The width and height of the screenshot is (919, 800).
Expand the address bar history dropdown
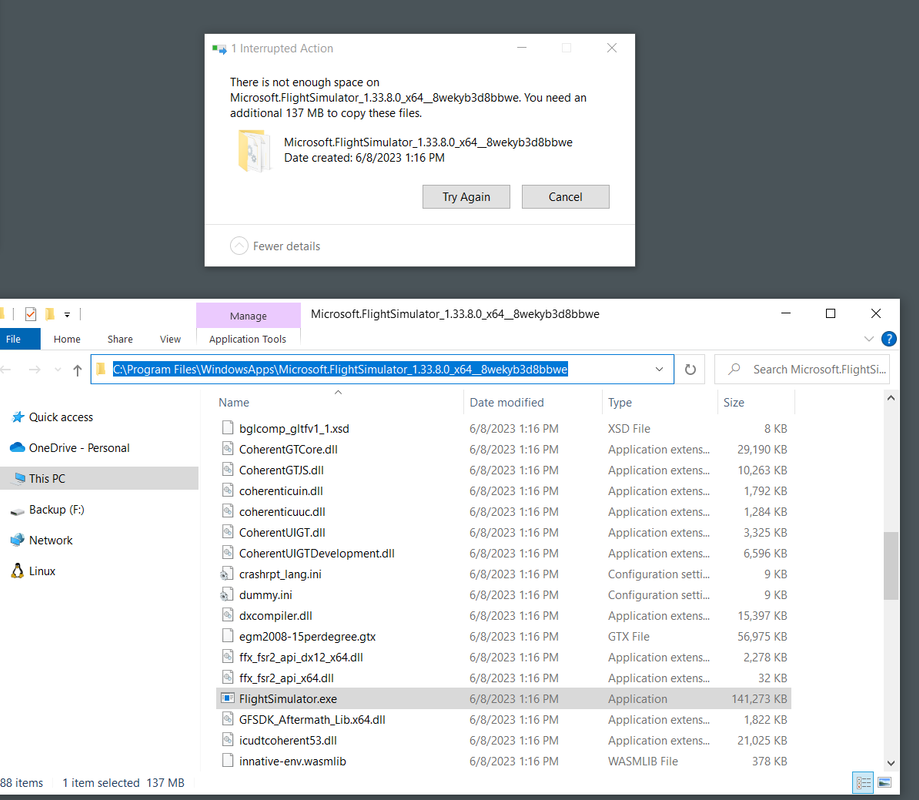click(x=659, y=369)
